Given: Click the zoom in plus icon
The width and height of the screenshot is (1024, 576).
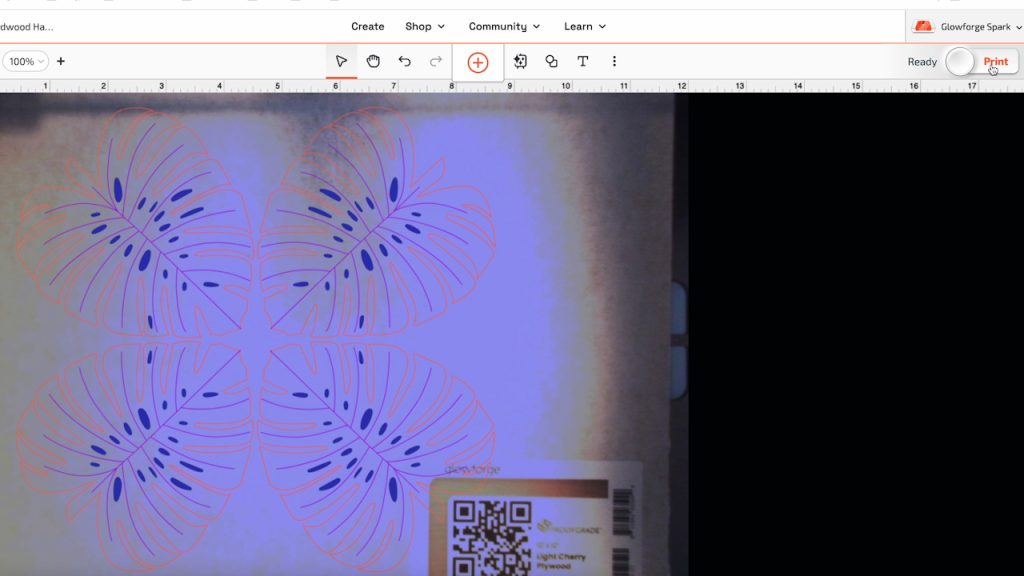Looking at the screenshot, I should 61,61.
